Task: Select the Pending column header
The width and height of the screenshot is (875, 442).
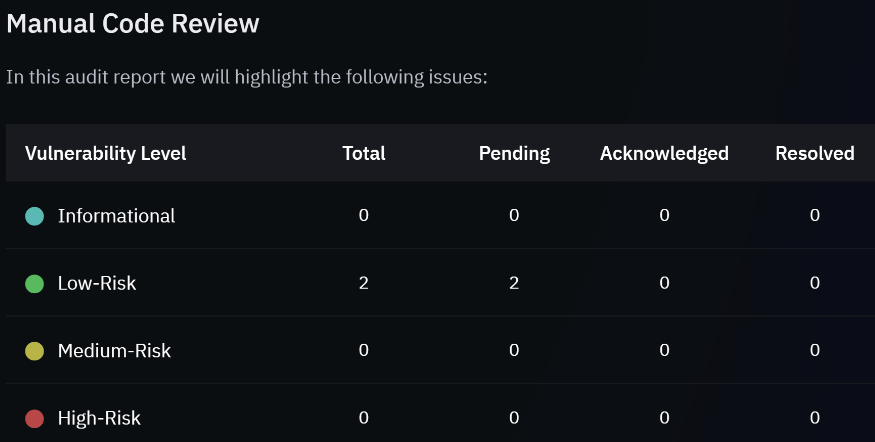Action: [515, 153]
